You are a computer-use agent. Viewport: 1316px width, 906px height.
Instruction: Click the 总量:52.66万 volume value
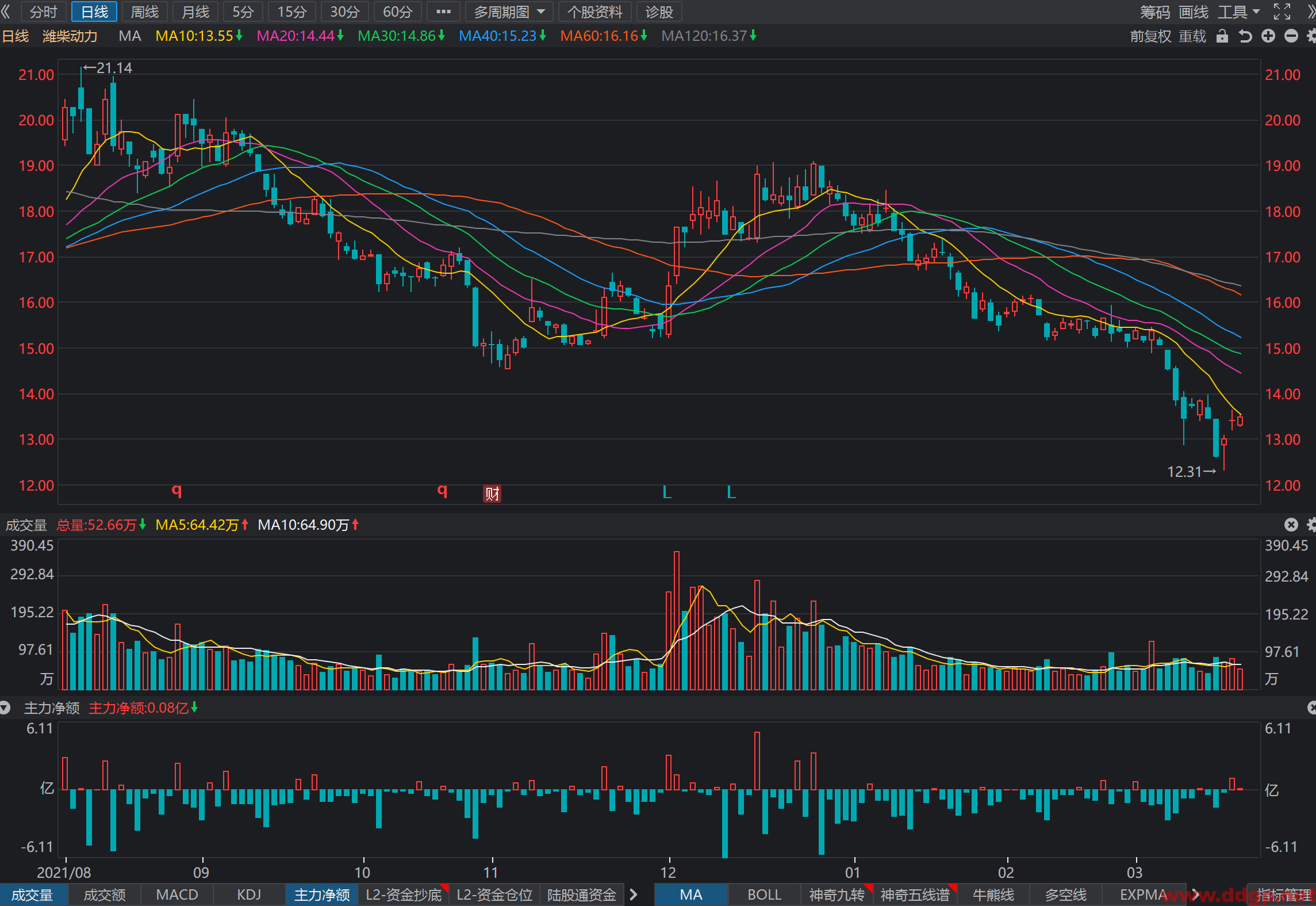click(101, 525)
